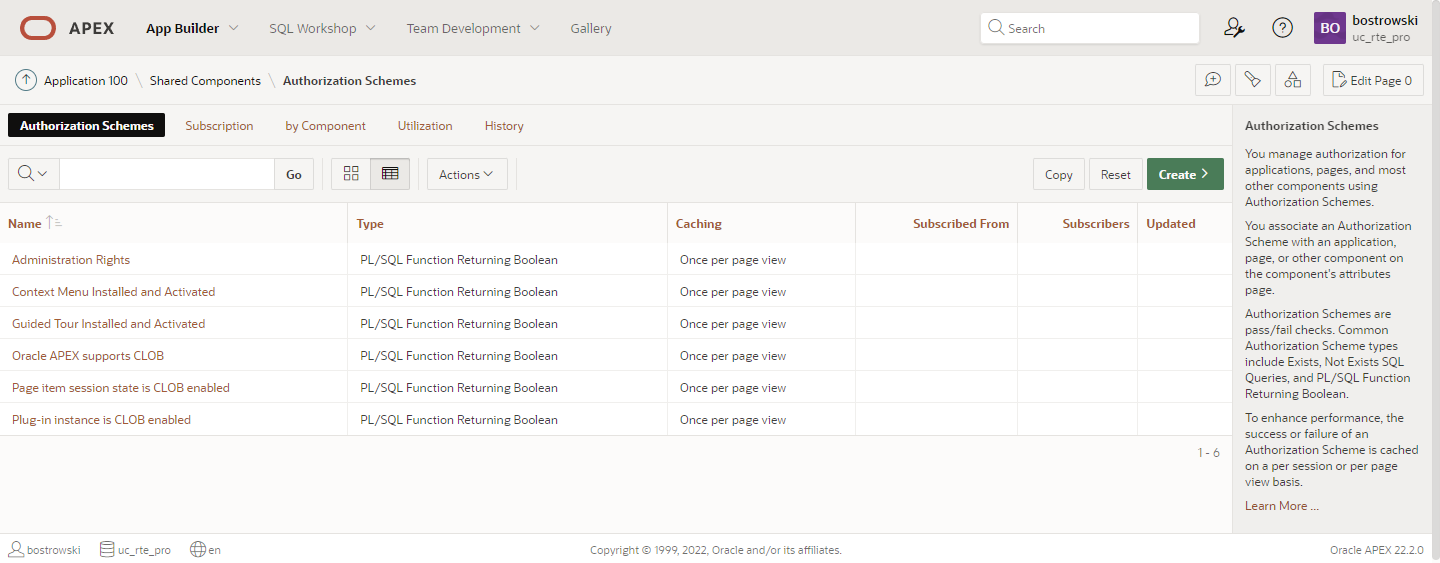Open the administration wrench icon
1440x563 pixels.
click(x=1234, y=28)
